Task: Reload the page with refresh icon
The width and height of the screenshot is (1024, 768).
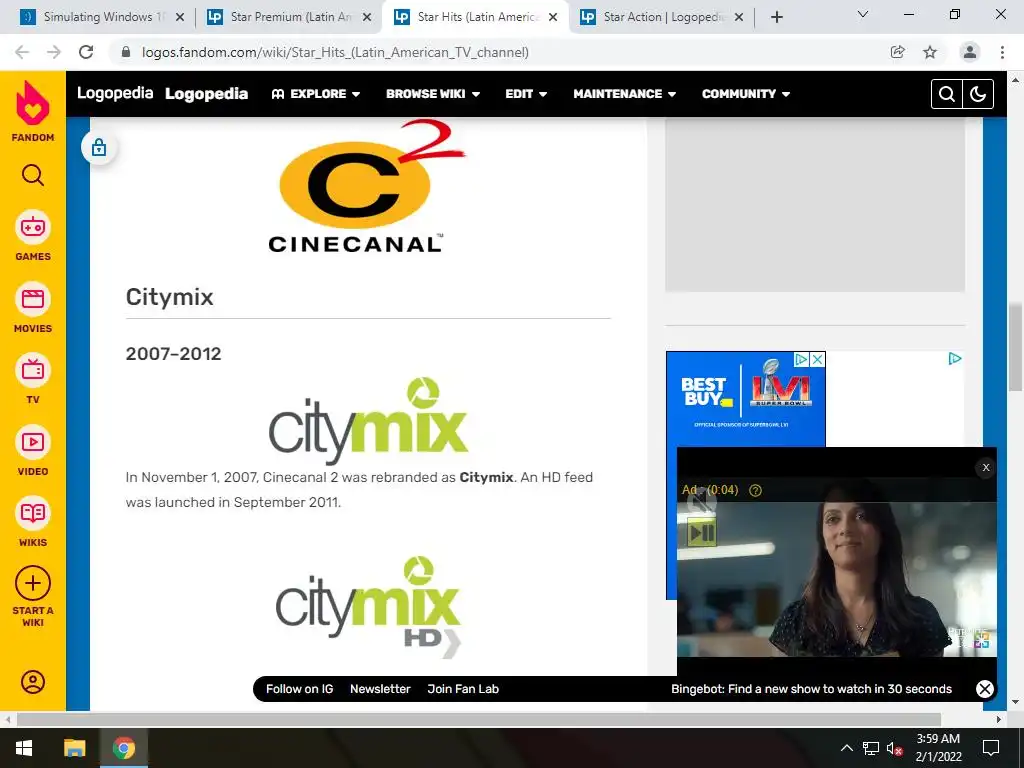Action: coord(86,52)
